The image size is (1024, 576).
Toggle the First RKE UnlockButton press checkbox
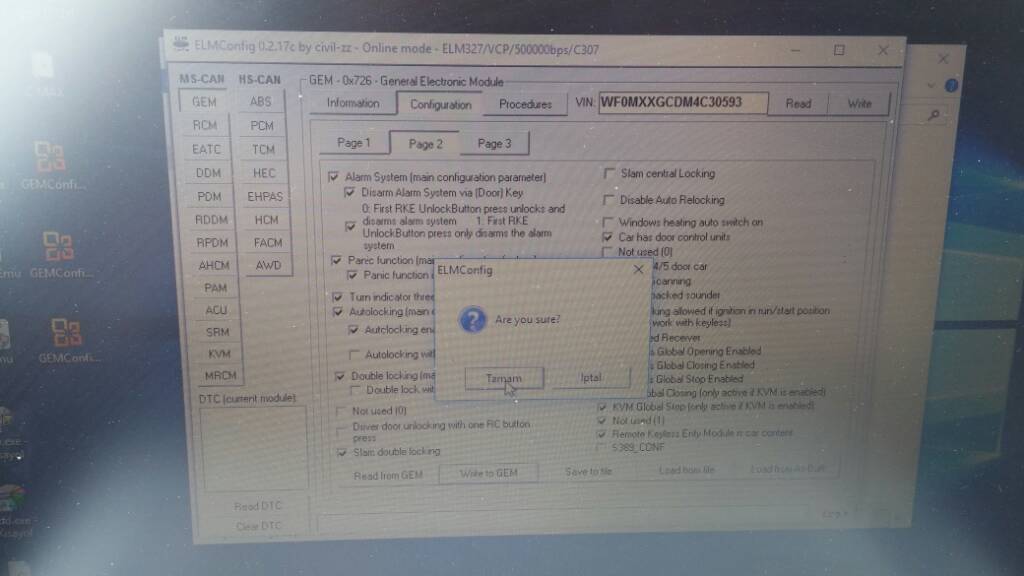pyautogui.click(x=351, y=227)
